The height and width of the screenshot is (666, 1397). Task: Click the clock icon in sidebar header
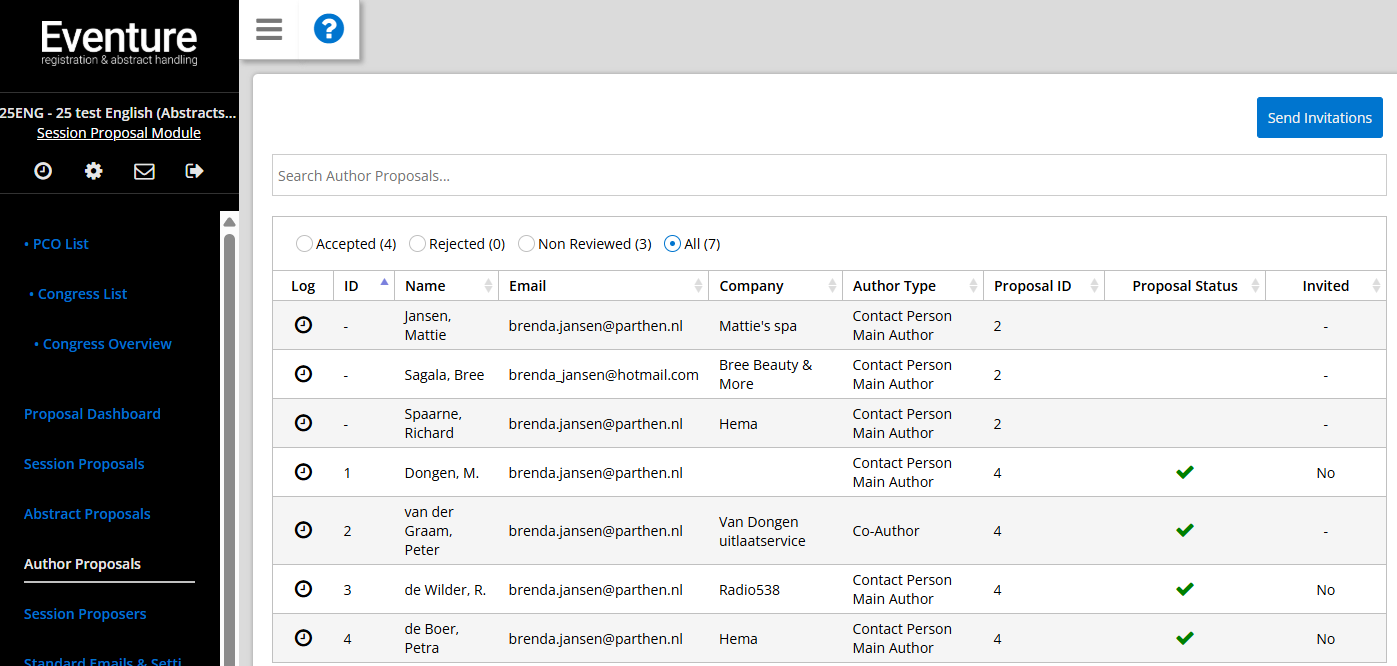(x=43, y=171)
